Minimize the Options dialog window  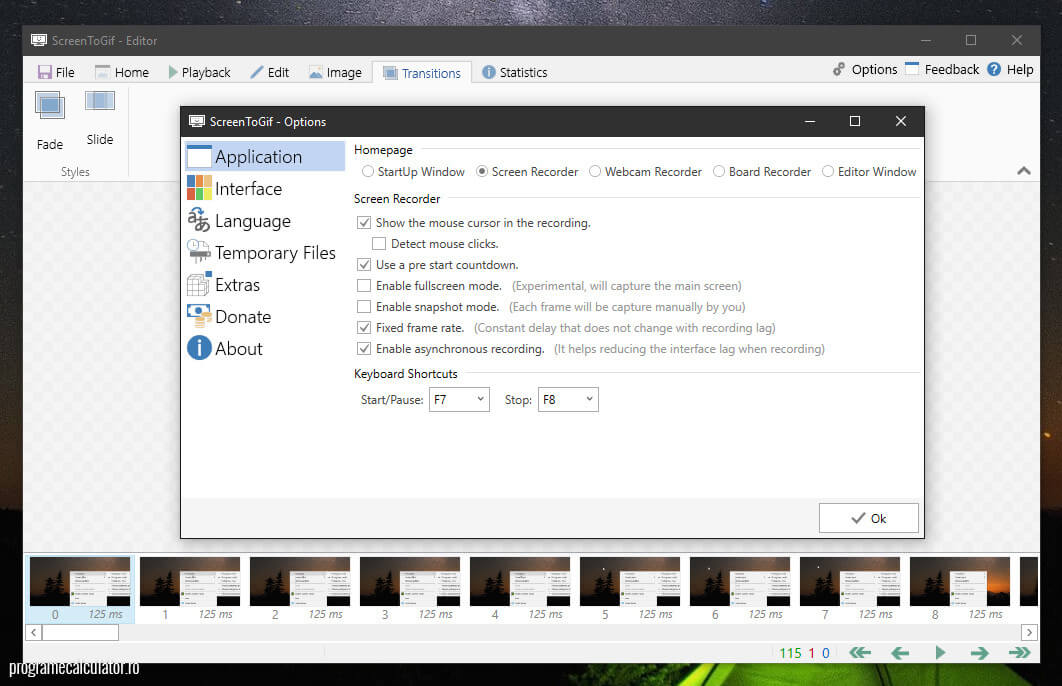click(x=809, y=121)
